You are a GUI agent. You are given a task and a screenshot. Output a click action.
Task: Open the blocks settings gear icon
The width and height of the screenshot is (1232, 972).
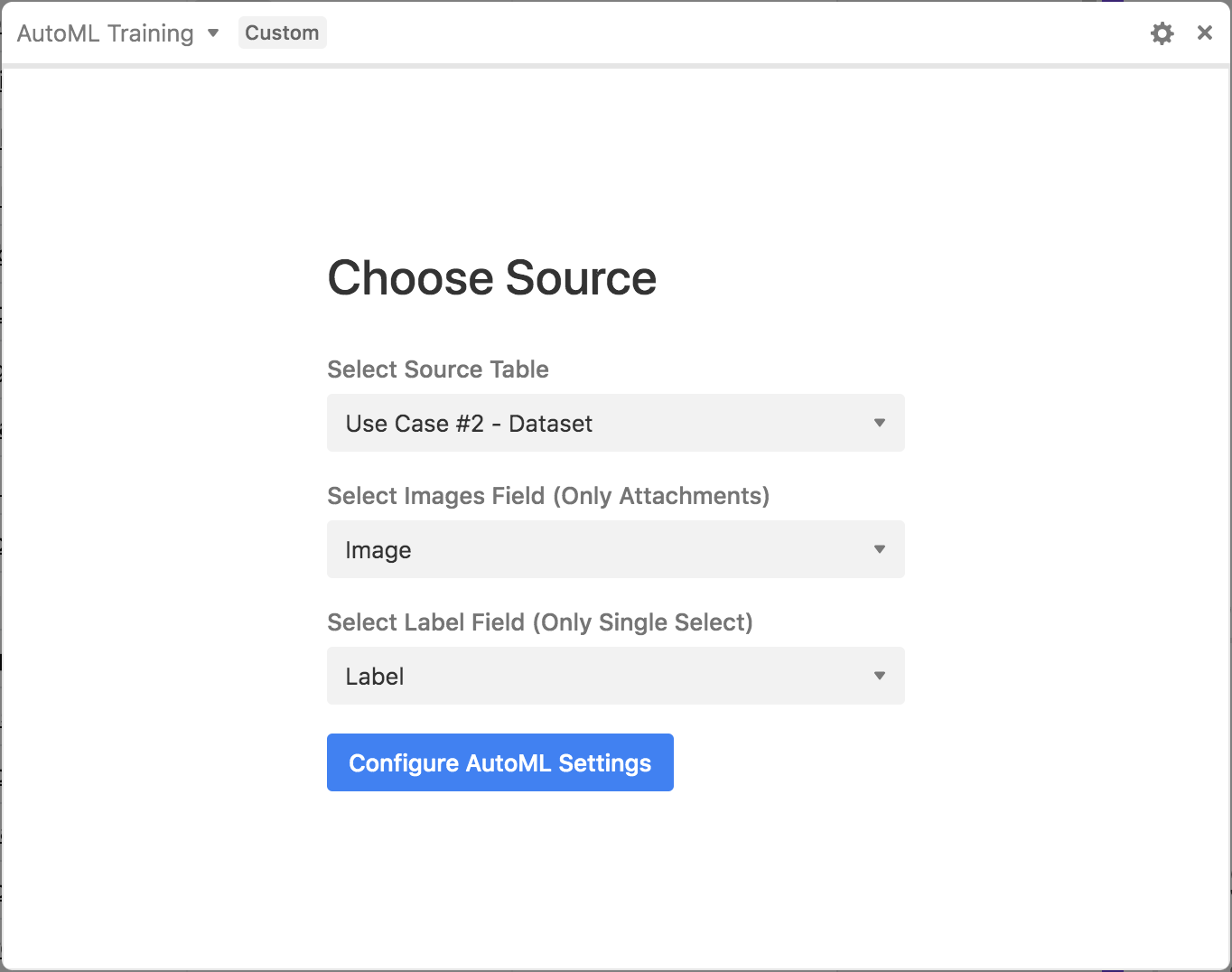[1162, 33]
